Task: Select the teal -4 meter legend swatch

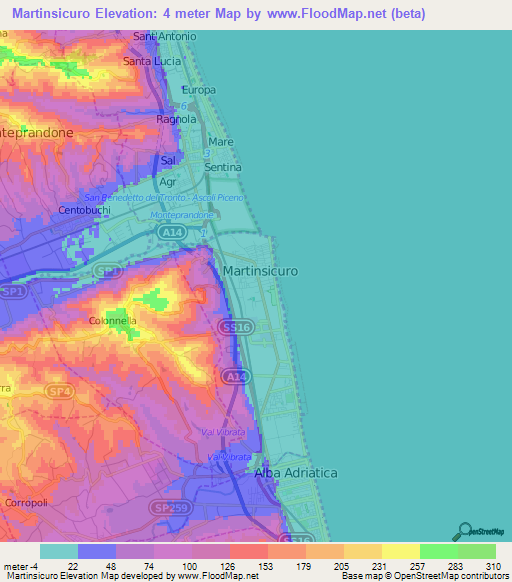Action: pos(59,551)
